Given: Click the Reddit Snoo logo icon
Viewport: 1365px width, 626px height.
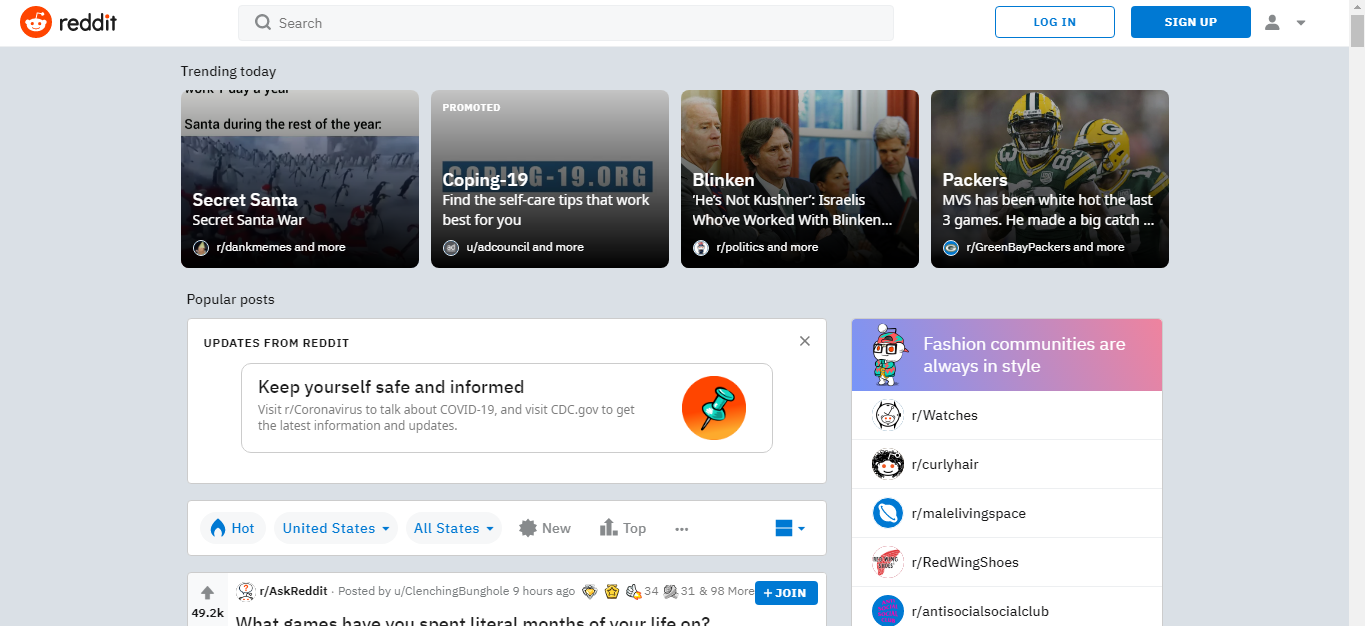Looking at the screenshot, I should (x=36, y=22).
